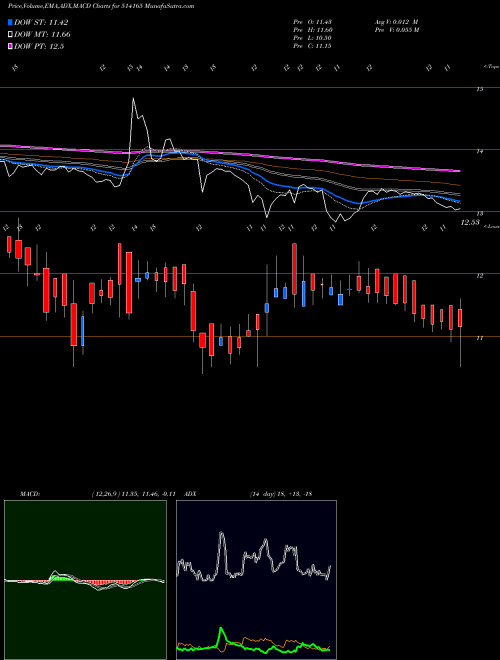
Task: Select the 'DOW ST: 11.42' legend text
Action: [41, 22]
